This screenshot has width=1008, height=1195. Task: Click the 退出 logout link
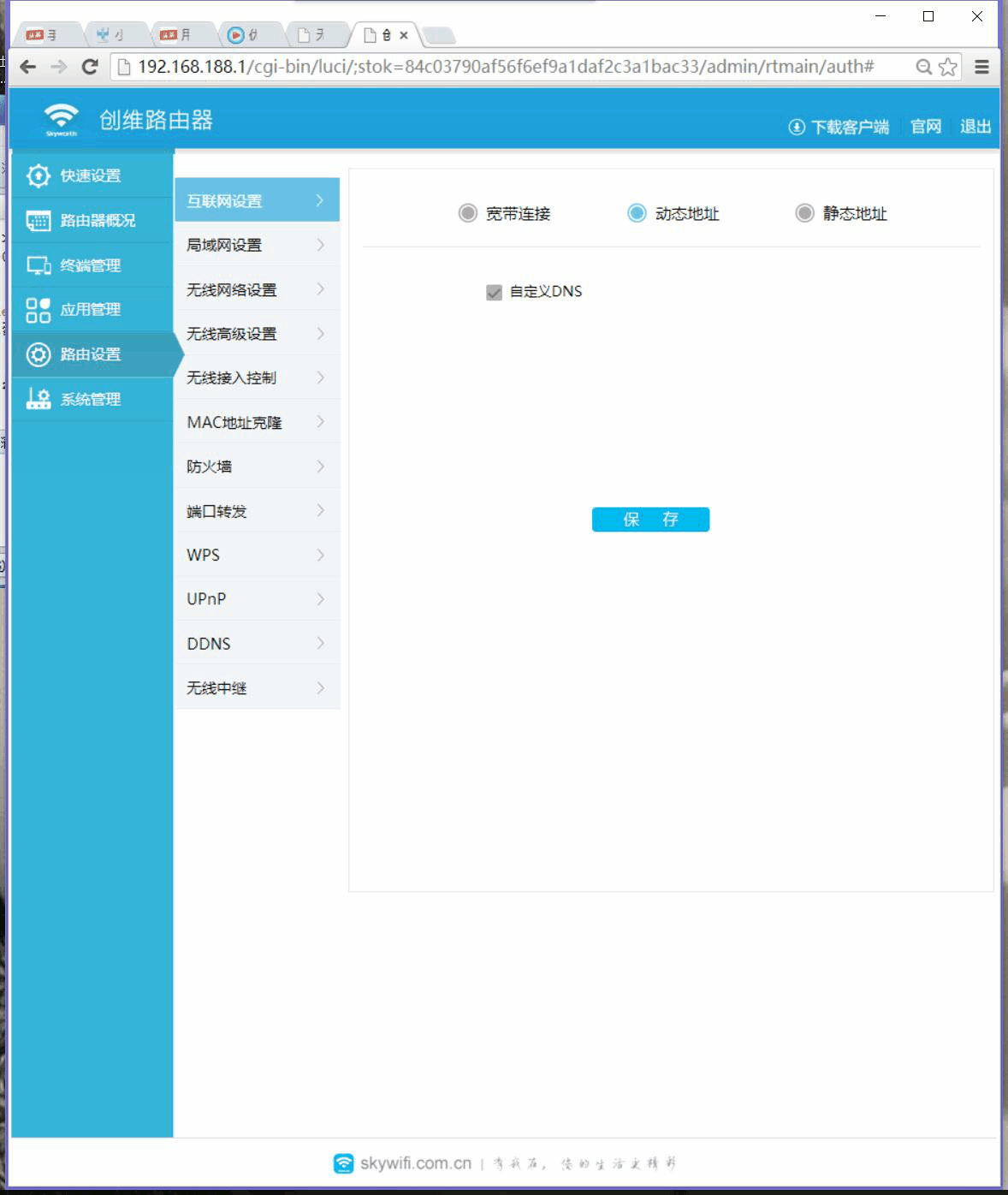pyautogui.click(x=975, y=127)
